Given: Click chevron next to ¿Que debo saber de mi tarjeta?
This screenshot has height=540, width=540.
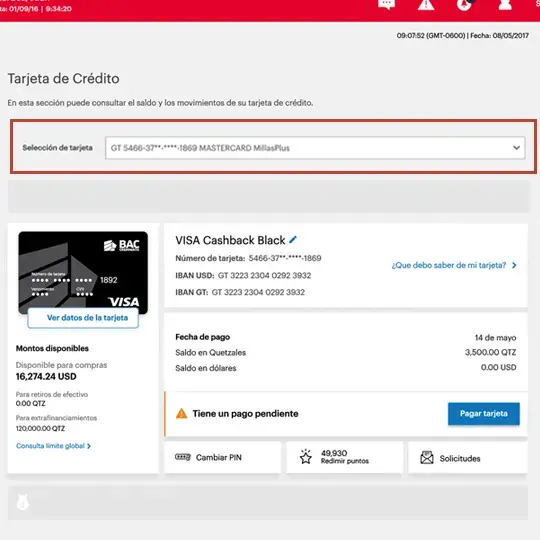Looking at the screenshot, I should click(x=514, y=265).
